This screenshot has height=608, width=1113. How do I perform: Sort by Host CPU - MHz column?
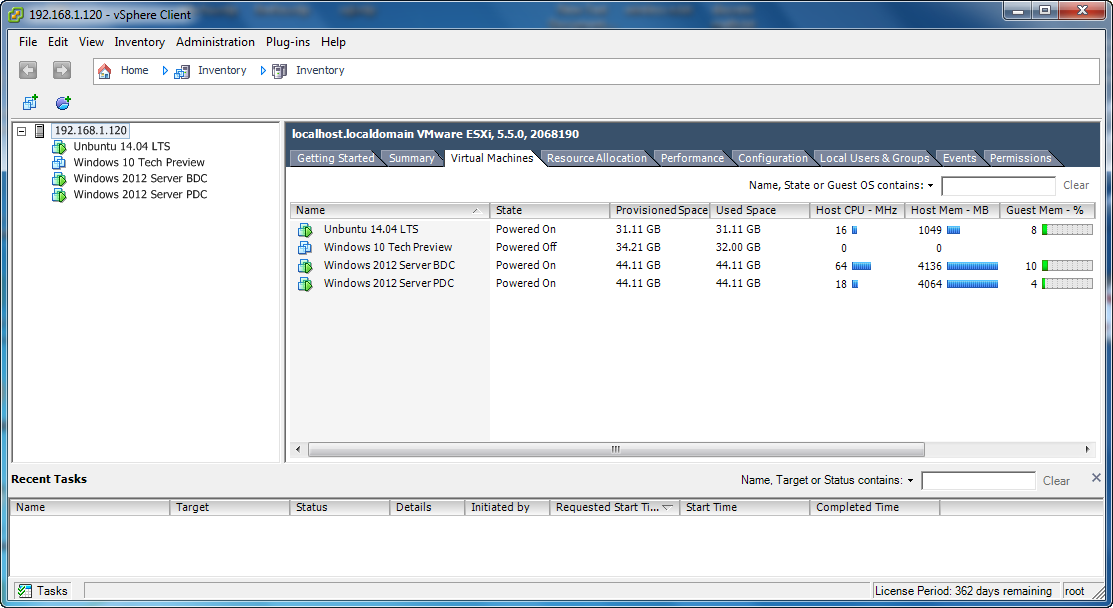point(857,211)
